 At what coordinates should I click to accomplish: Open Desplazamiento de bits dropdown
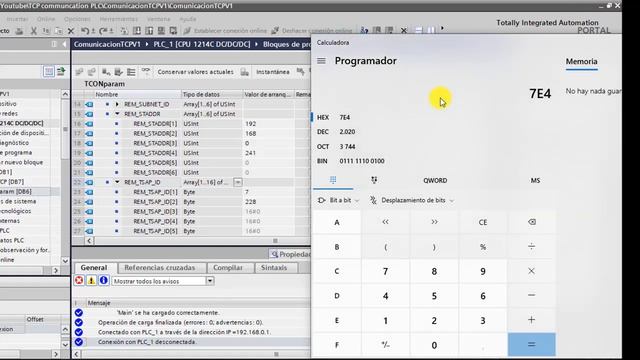point(411,200)
